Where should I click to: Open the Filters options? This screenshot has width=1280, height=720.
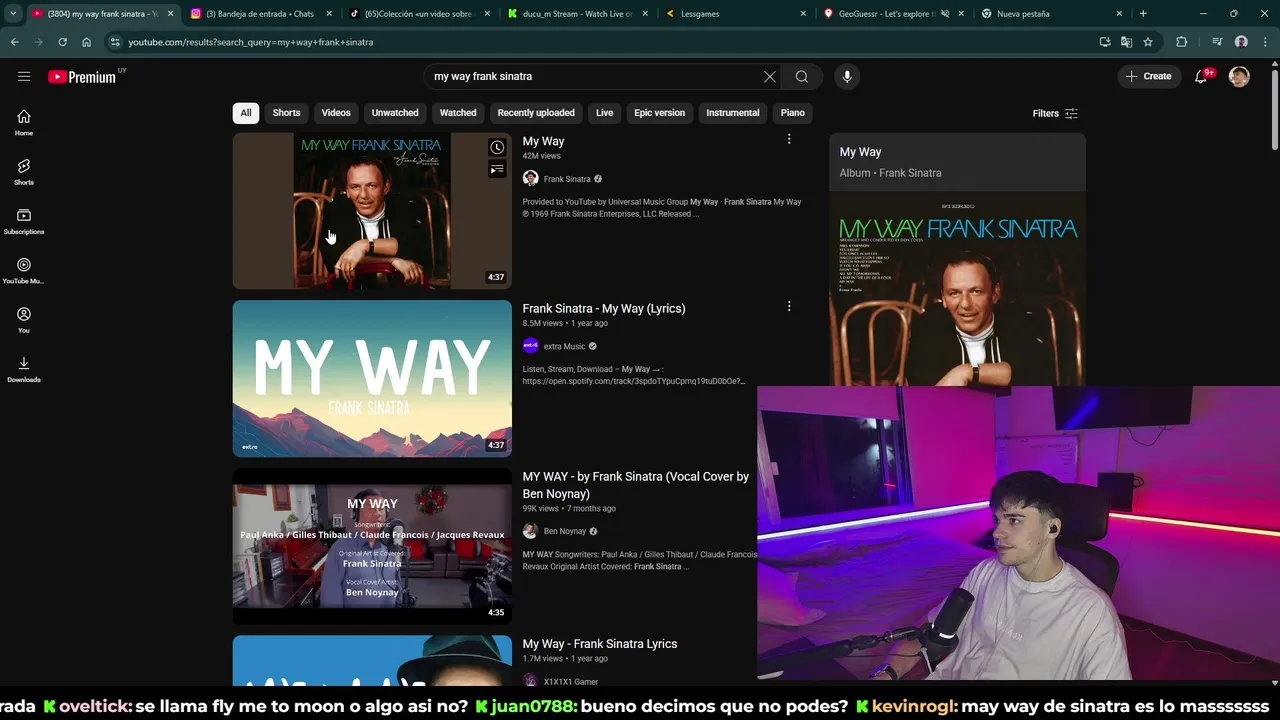pos(1055,113)
